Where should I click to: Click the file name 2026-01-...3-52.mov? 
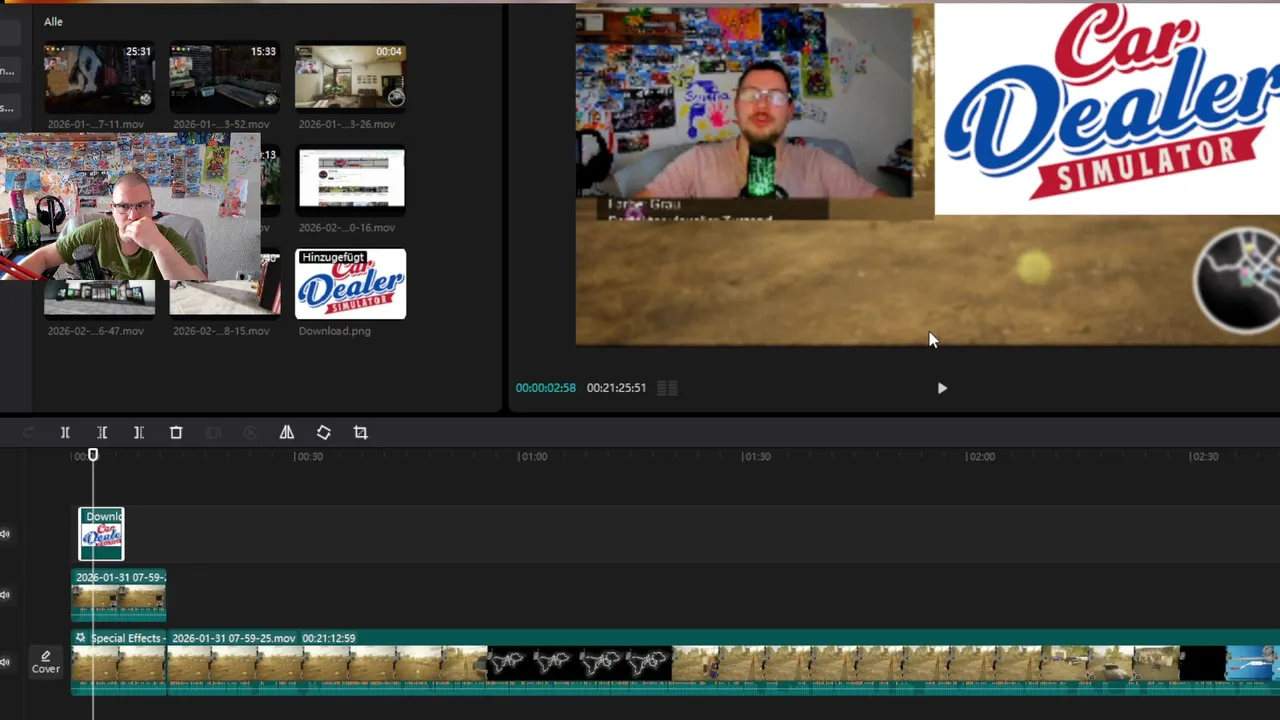[x=221, y=124]
